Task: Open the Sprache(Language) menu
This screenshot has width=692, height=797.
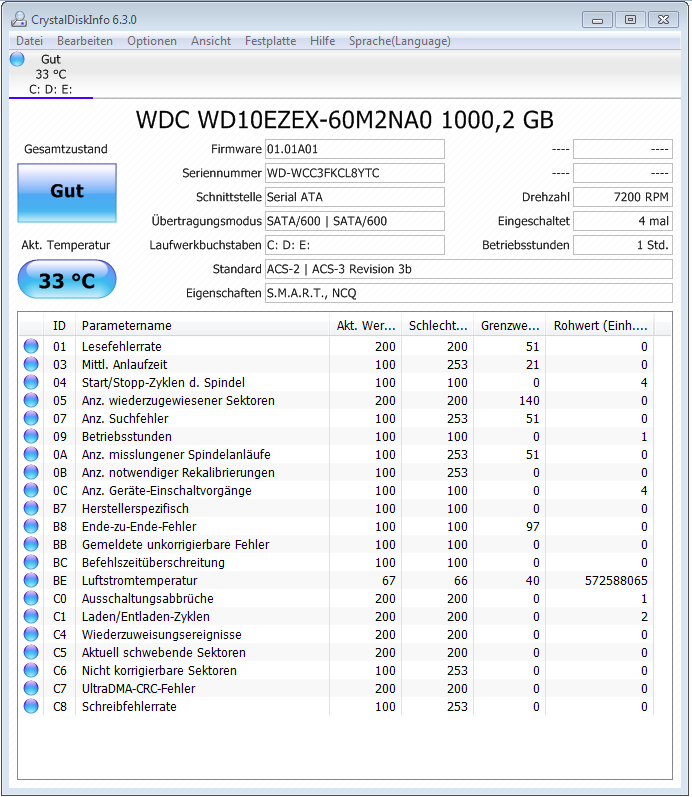Action: (x=400, y=41)
